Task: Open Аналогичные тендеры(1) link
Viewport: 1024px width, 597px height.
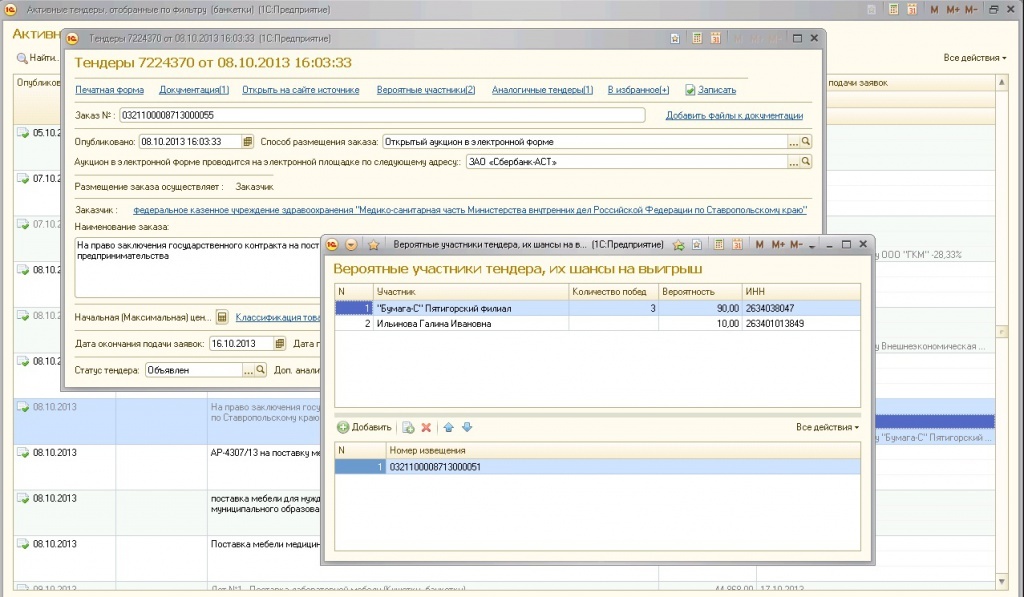Action: [542, 90]
